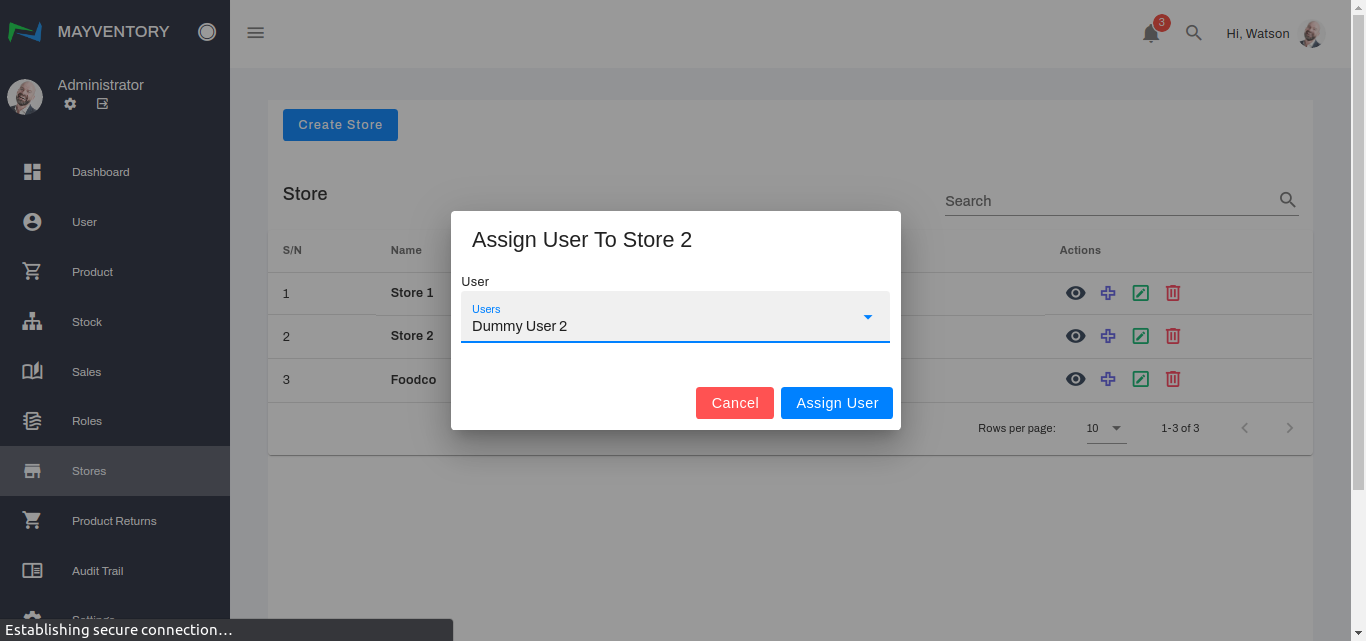Screen dimensions: 1366x641
Task: Click the edit icon for Store 2
Action: [x=1140, y=336]
